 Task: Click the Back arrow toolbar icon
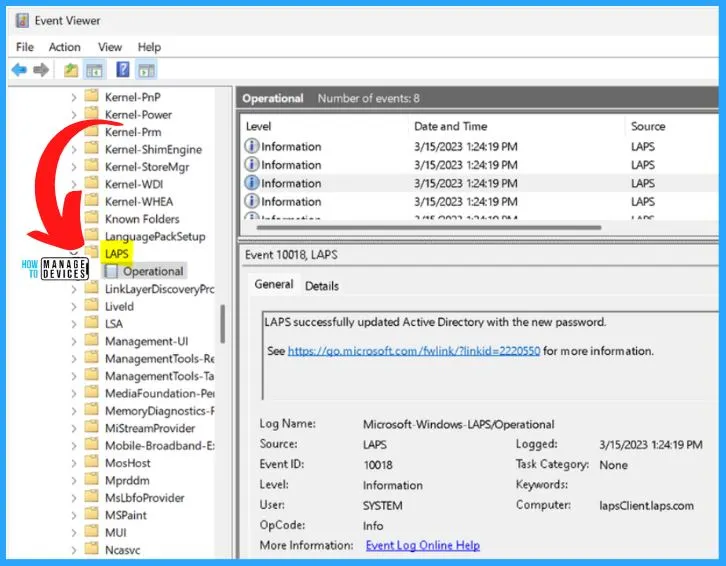(19, 70)
